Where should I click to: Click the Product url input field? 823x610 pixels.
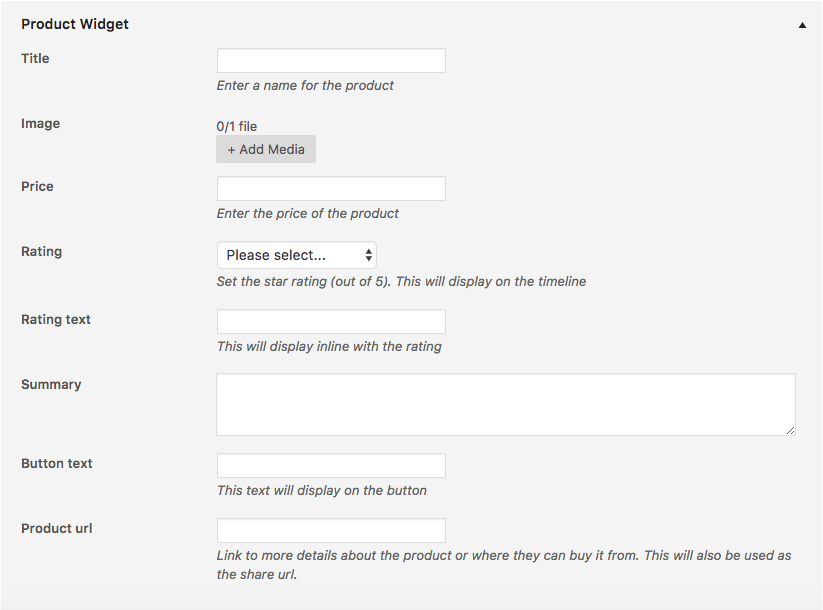click(331, 530)
